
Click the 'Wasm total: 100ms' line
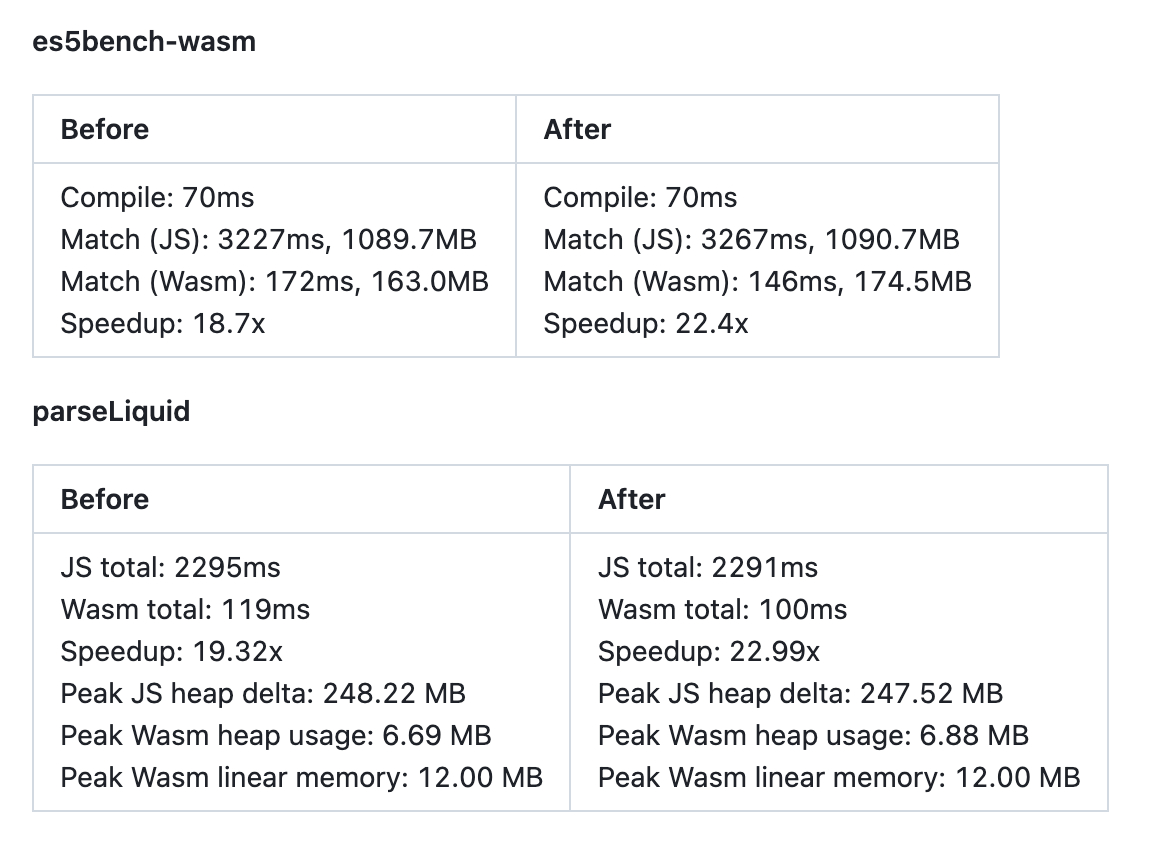(722, 610)
